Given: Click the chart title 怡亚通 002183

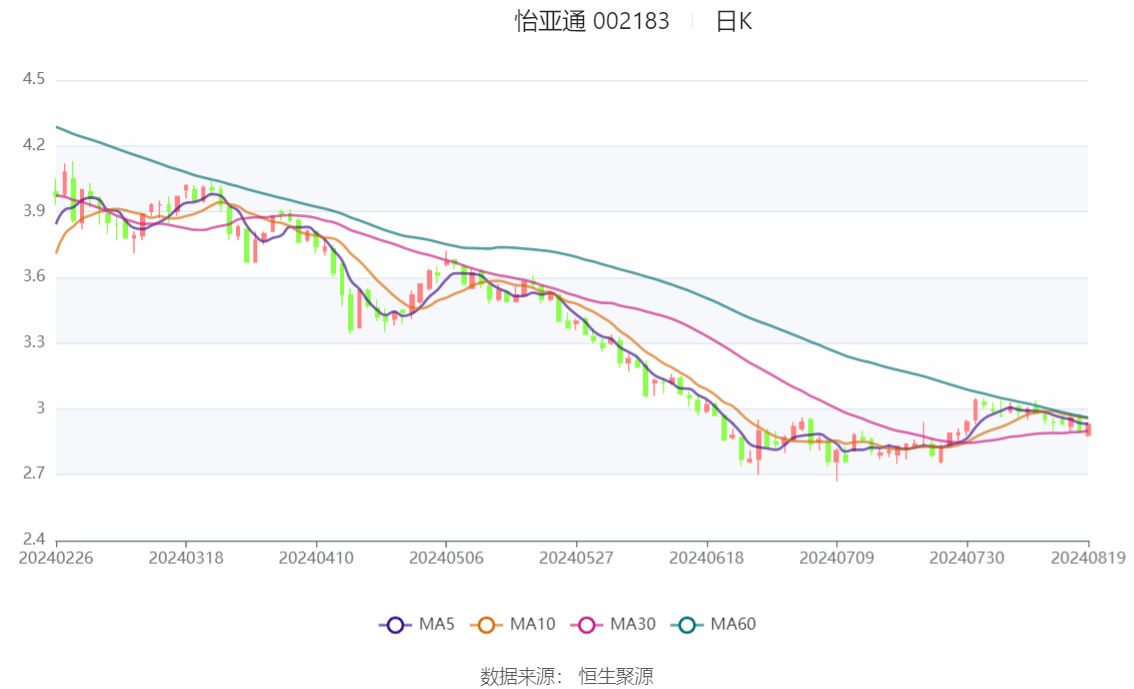Looking at the screenshot, I should click(592, 21).
